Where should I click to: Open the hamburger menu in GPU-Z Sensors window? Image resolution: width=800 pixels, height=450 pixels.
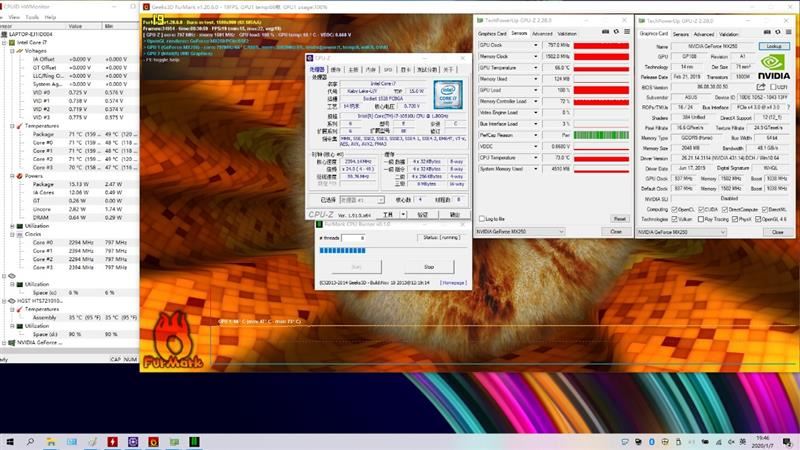627,32
